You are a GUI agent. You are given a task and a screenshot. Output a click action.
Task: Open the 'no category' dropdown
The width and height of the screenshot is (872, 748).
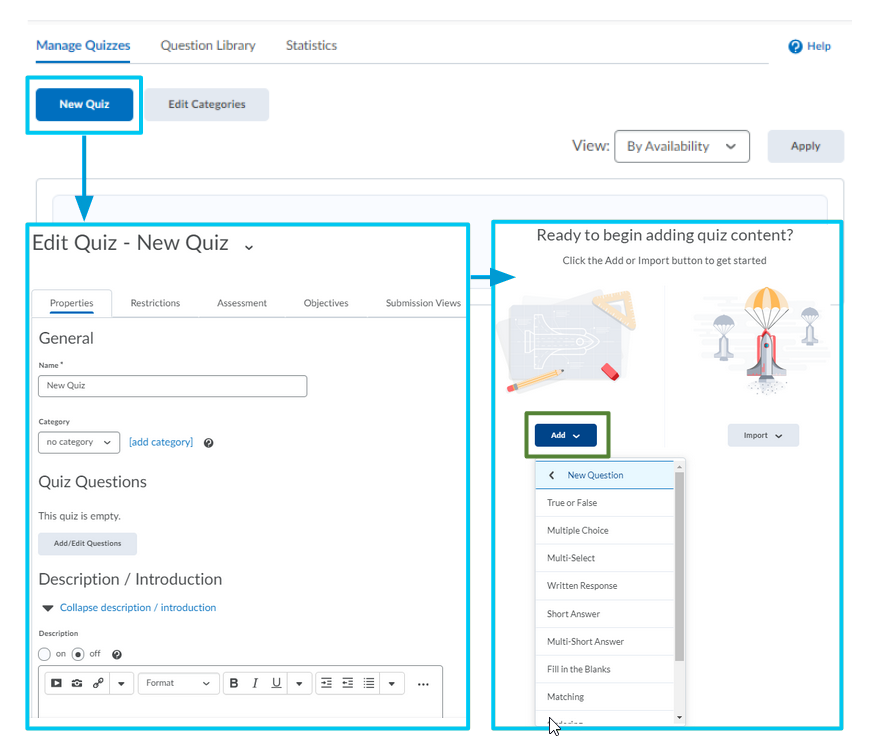[x=79, y=442]
